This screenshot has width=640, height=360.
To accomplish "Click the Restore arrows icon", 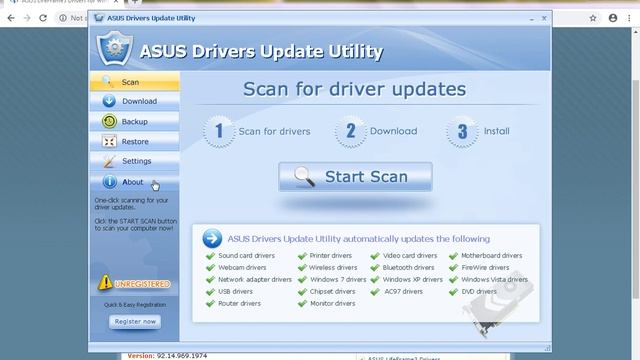I will click(x=109, y=142).
